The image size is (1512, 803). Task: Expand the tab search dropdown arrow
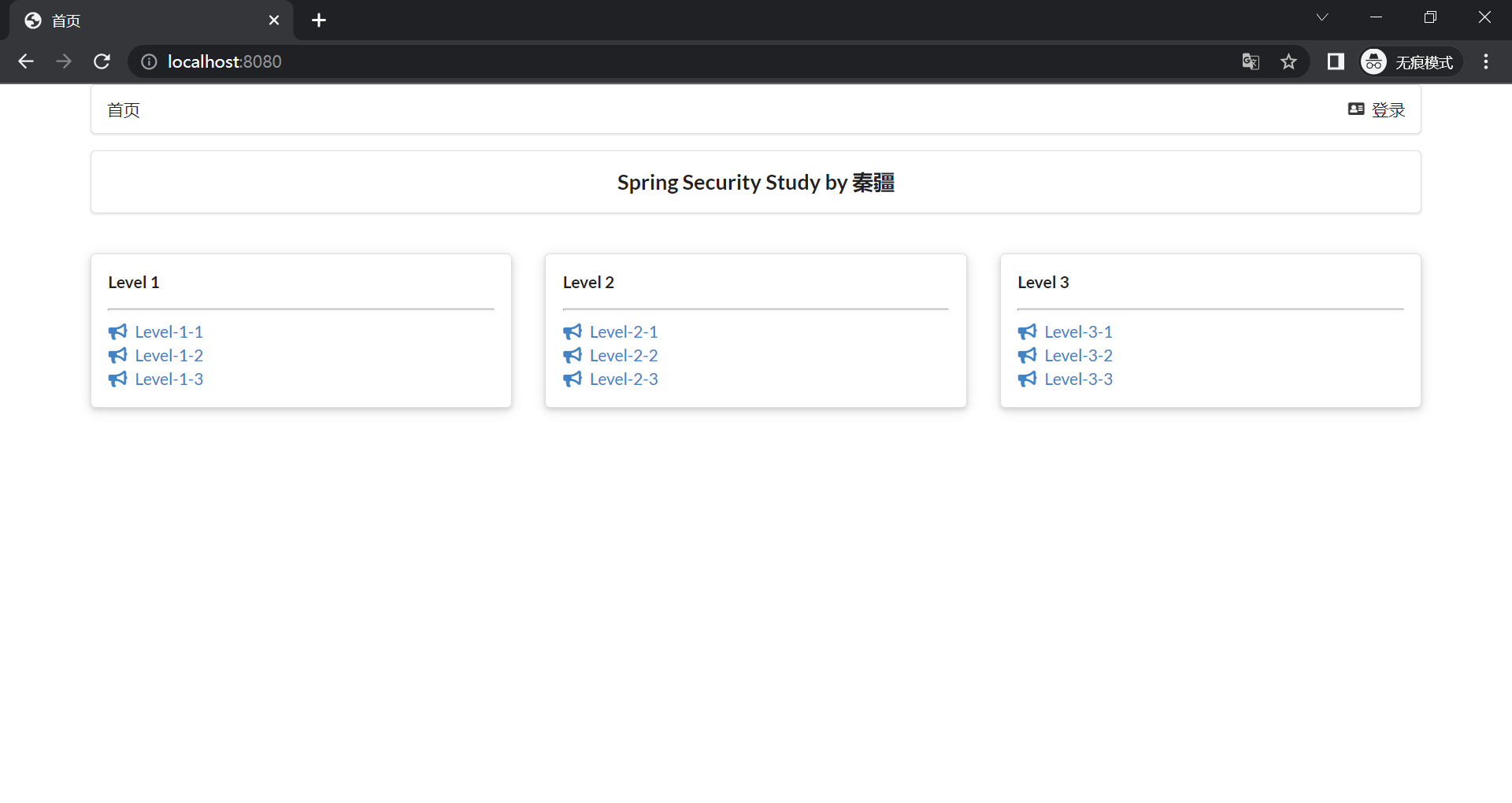[x=1322, y=17]
